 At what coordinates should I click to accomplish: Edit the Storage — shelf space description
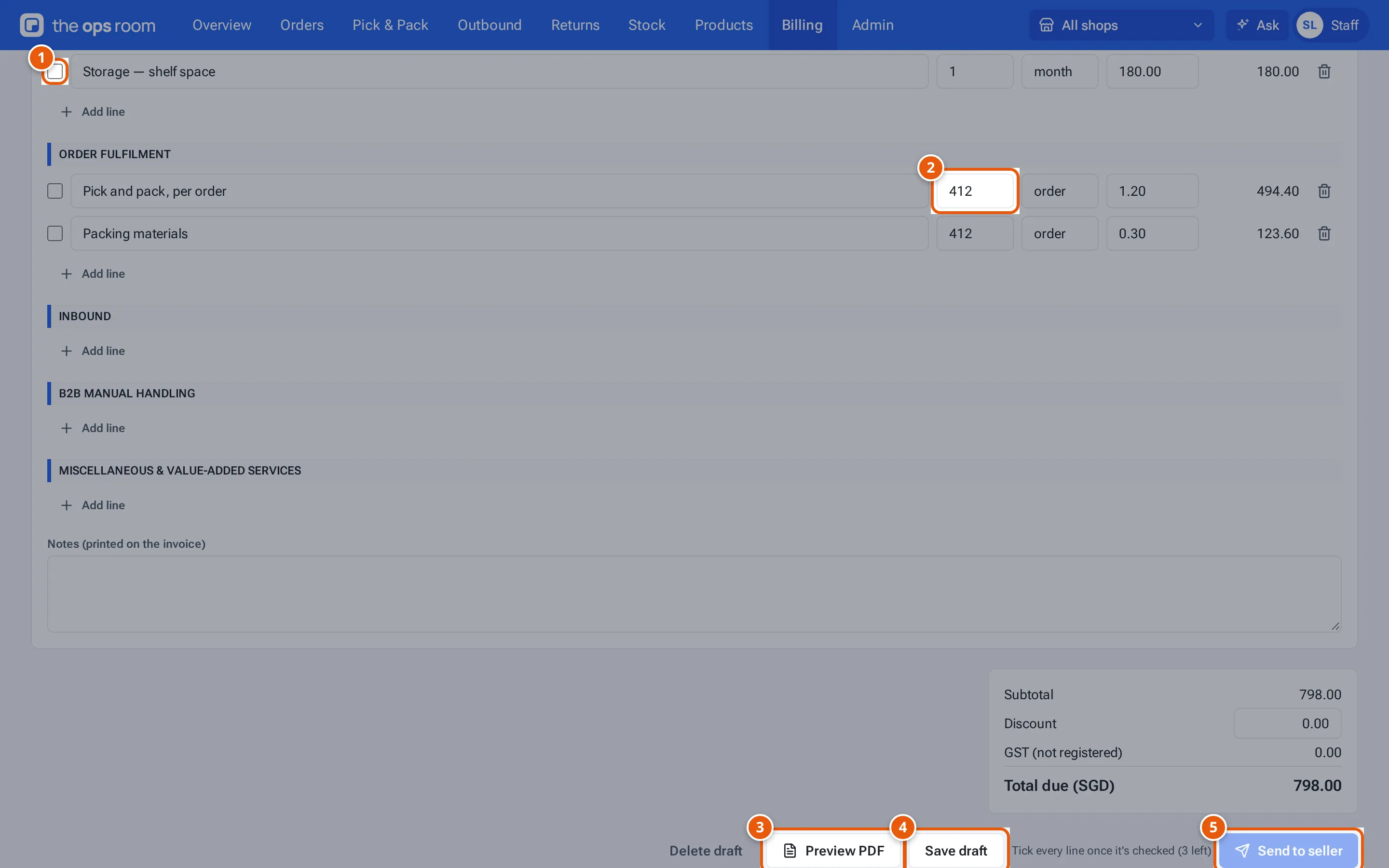point(499,72)
